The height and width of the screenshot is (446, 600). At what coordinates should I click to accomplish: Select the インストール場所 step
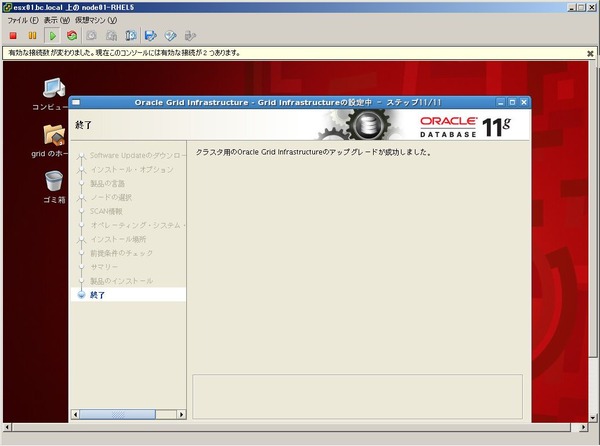[x=118, y=239]
